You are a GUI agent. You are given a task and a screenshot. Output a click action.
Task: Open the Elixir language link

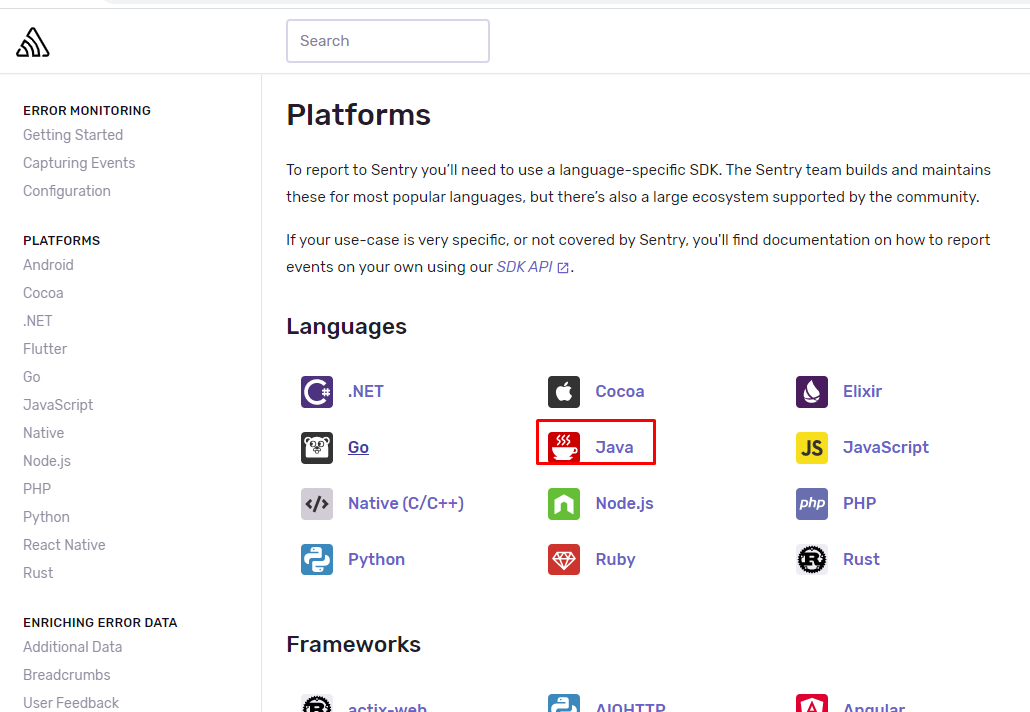click(862, 391)
